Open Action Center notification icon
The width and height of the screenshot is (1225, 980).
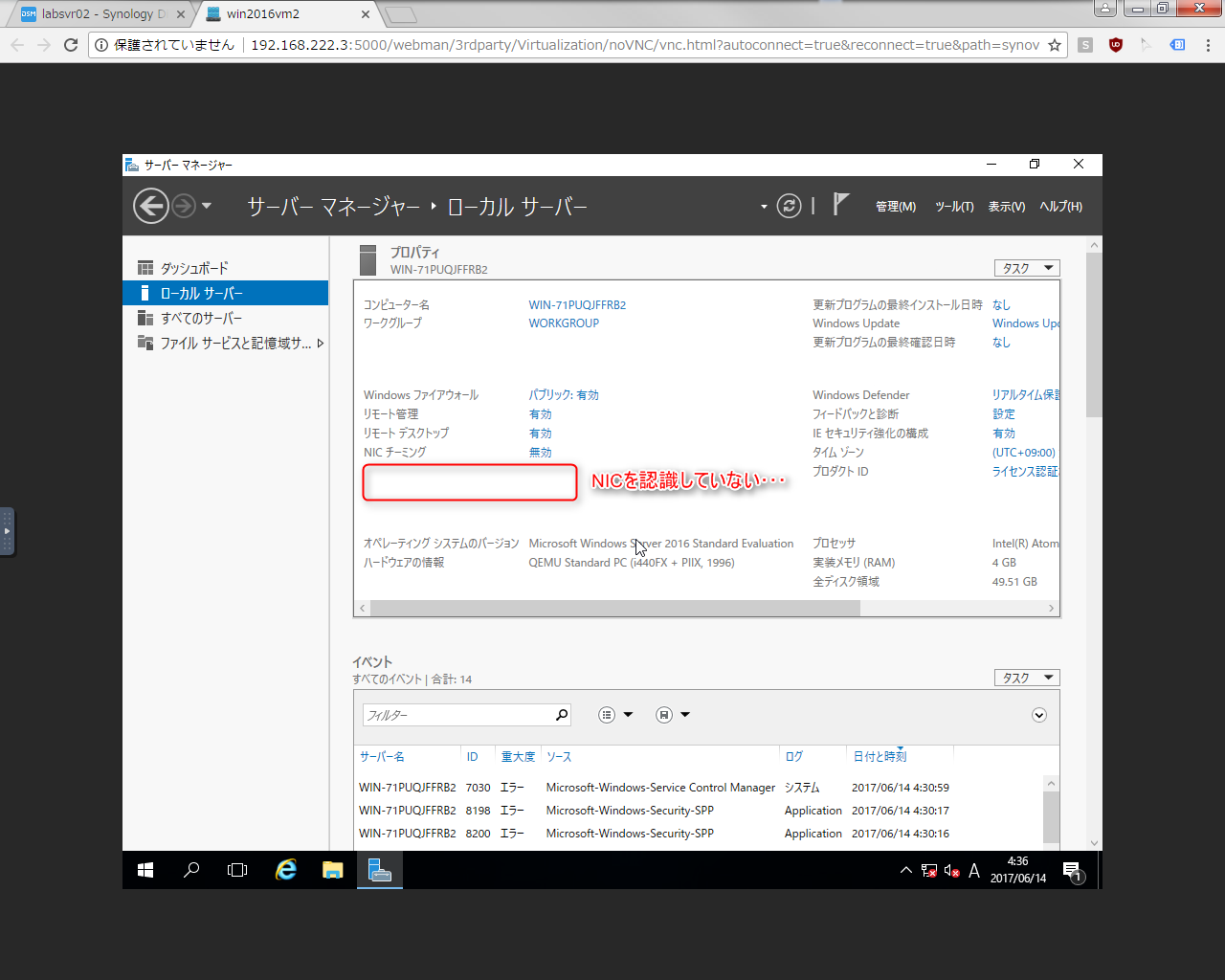[x=1073, y=871]
